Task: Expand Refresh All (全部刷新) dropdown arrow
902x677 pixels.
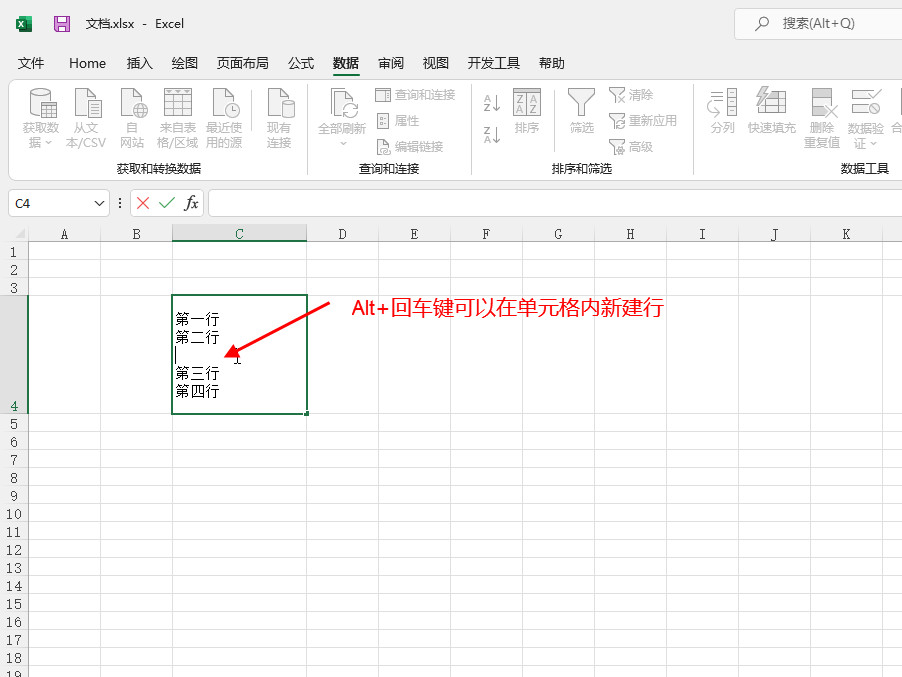Action: (x=343, y=143)
